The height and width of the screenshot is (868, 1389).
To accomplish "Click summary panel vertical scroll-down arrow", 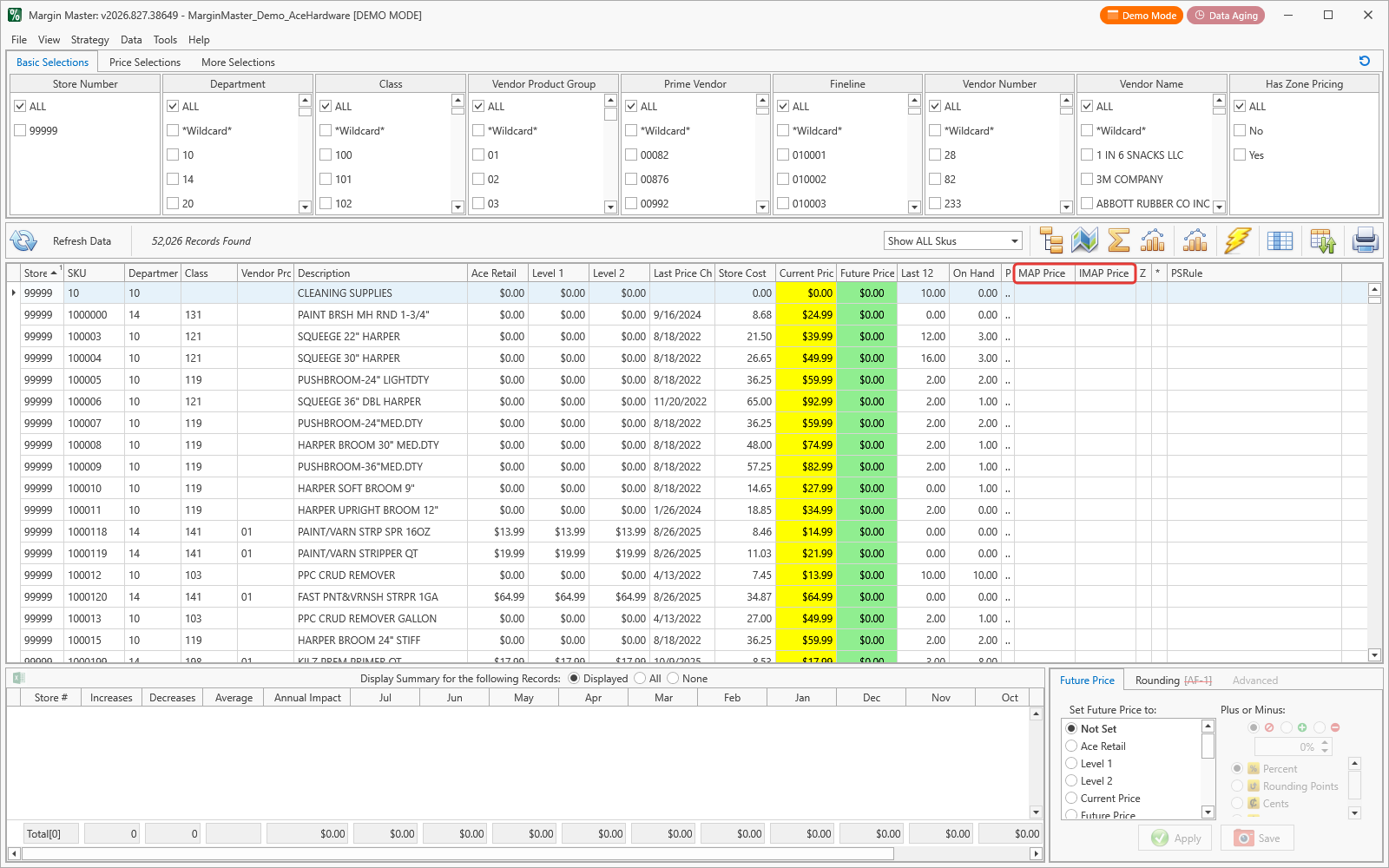I will [x=1036, y=812].
